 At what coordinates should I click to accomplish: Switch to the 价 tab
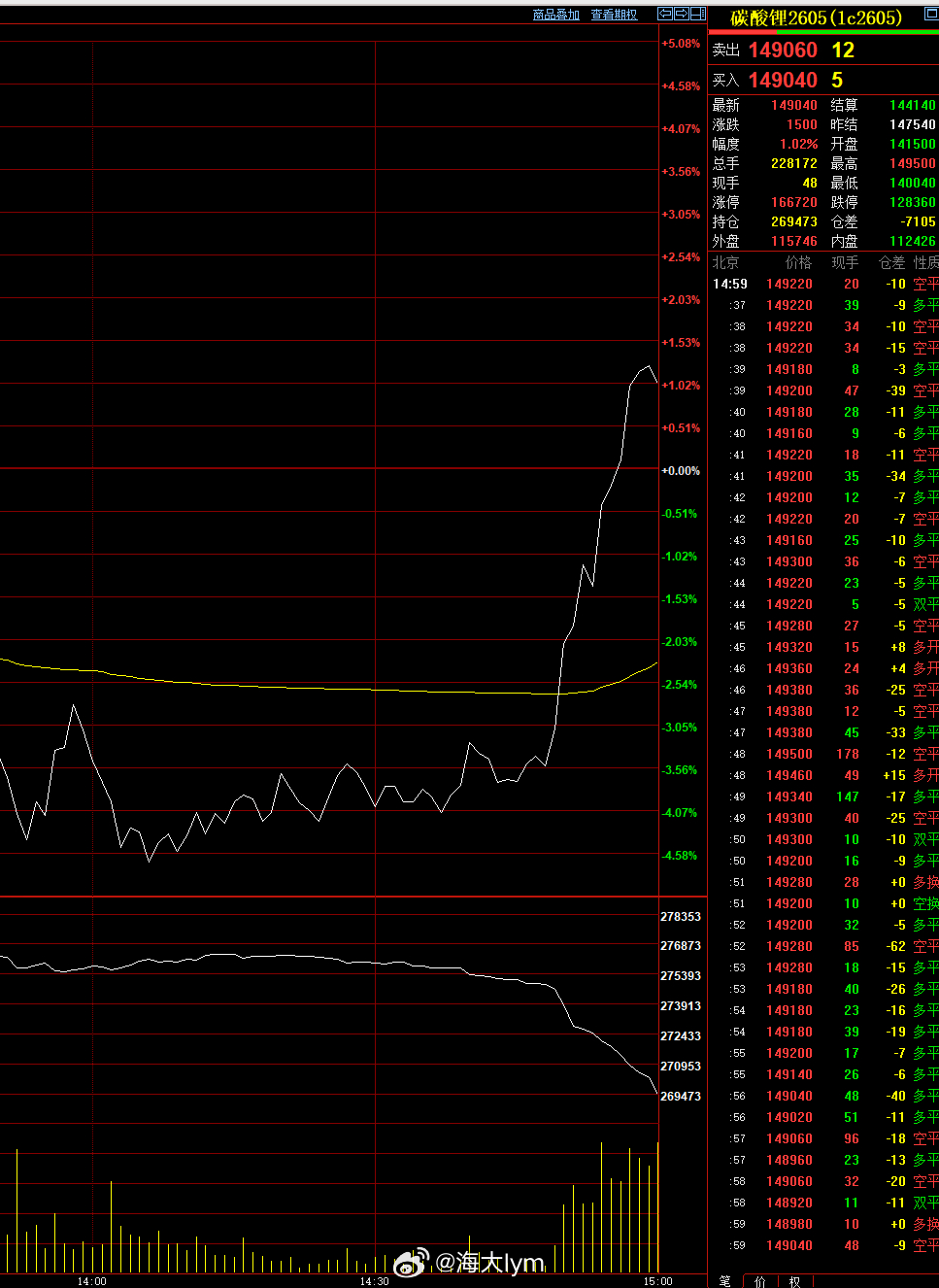click(x=760, y=1281)
